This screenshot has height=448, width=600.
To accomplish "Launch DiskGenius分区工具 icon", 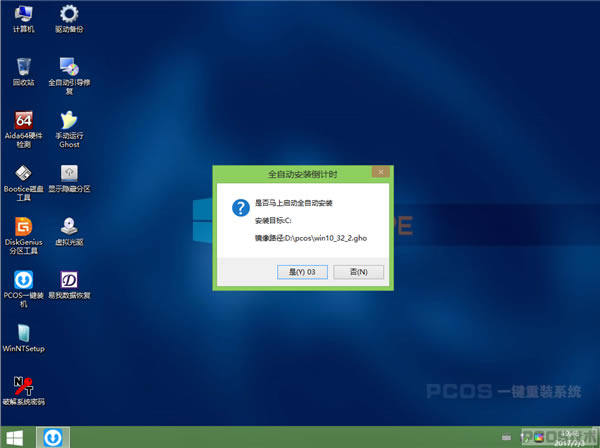I will (23, 236).
